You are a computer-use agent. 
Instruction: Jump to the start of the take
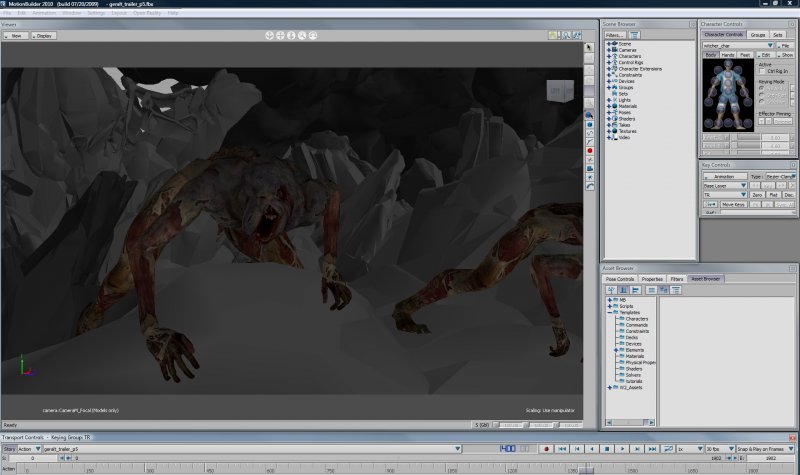pos(562,449)
